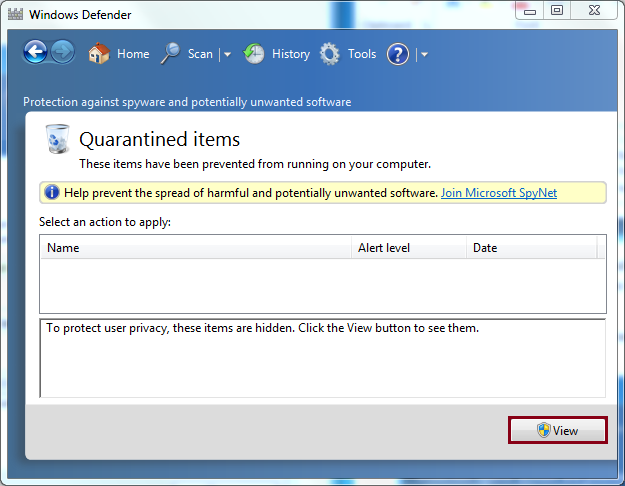Click the Quarantined items recycle bin icon

[57, 139]
